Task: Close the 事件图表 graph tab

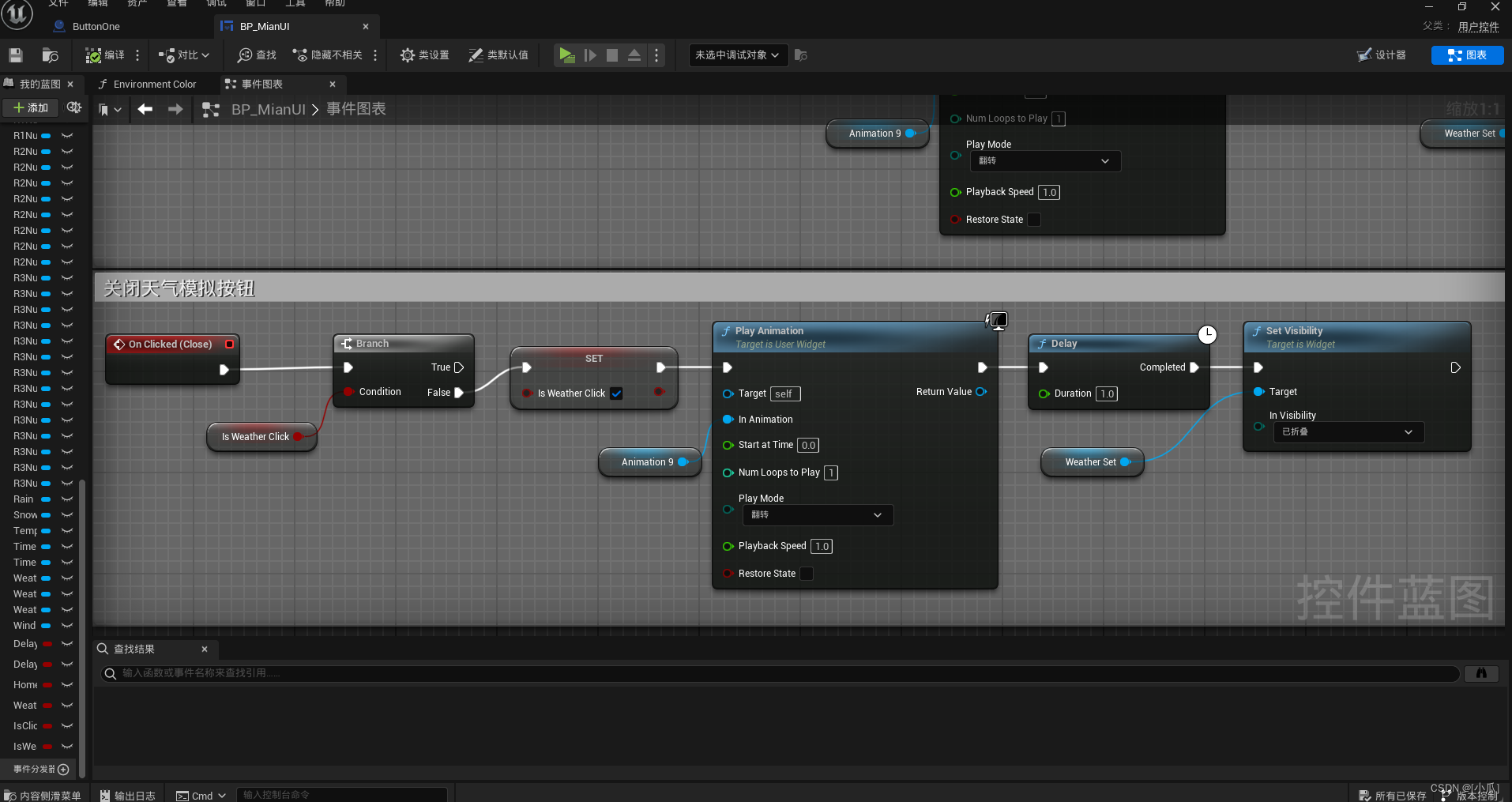Action: (x=333, y=84)
